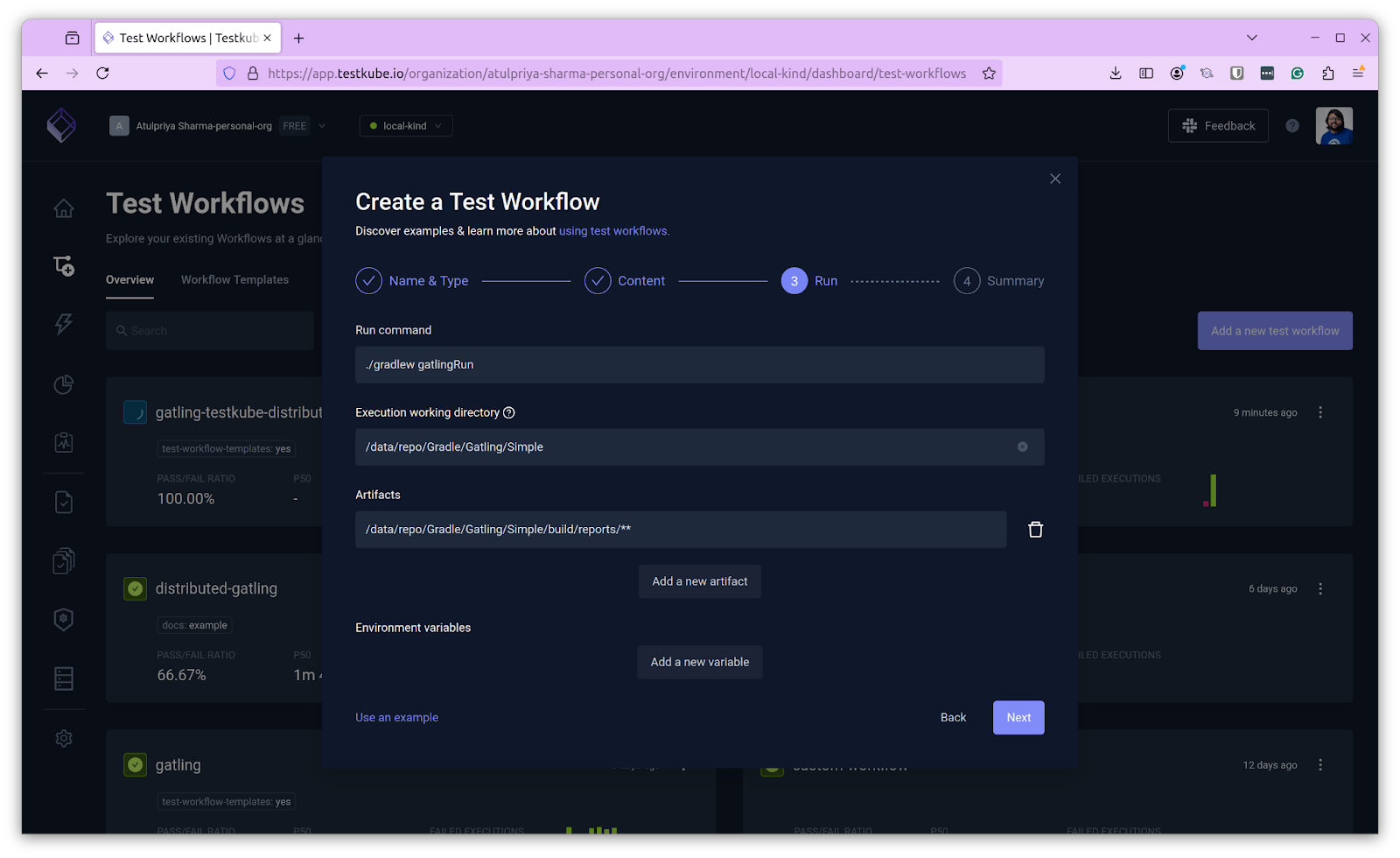Reload the browser page

coord(102,74)
